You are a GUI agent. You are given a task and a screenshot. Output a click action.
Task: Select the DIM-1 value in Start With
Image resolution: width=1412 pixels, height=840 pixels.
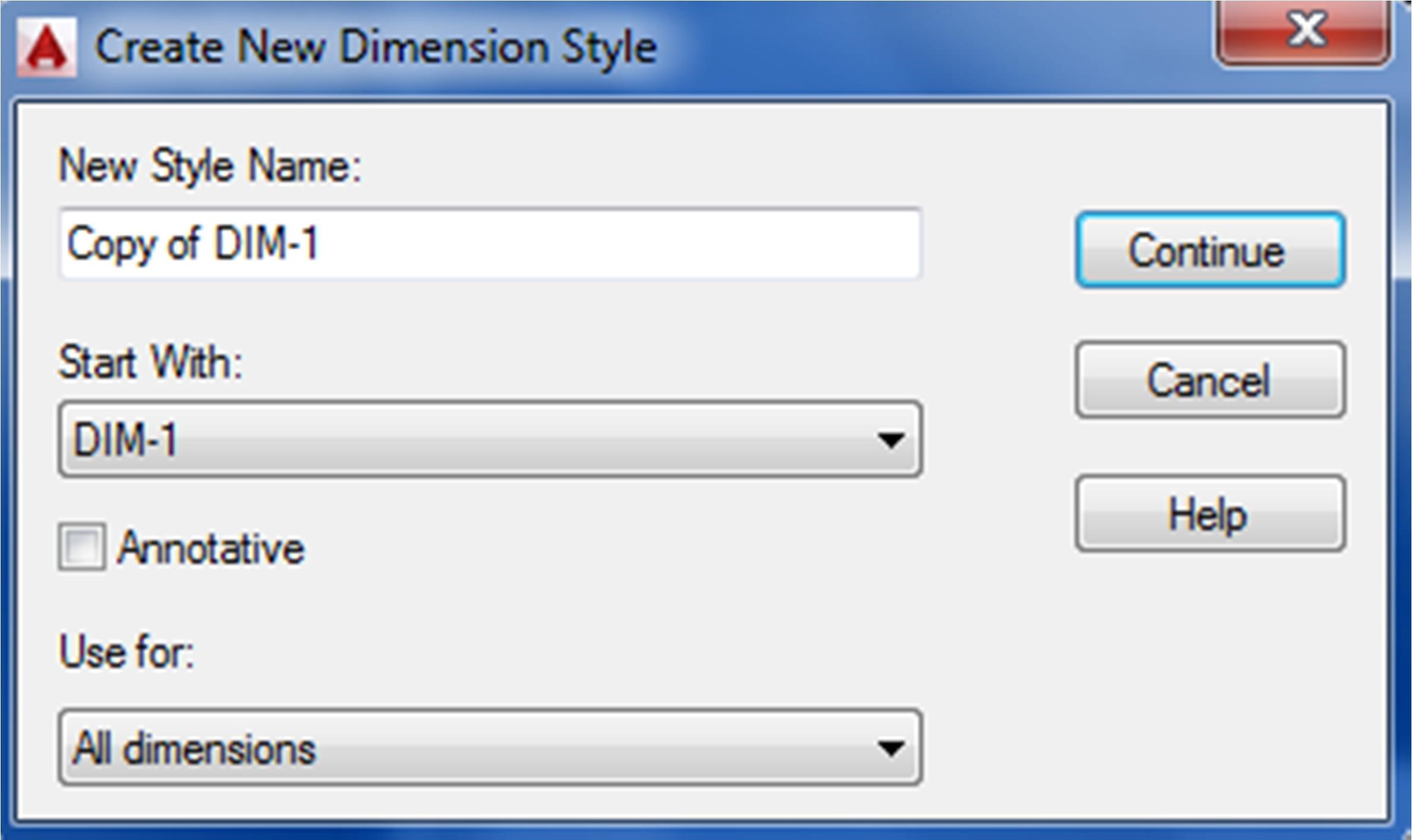coord(125,440)
